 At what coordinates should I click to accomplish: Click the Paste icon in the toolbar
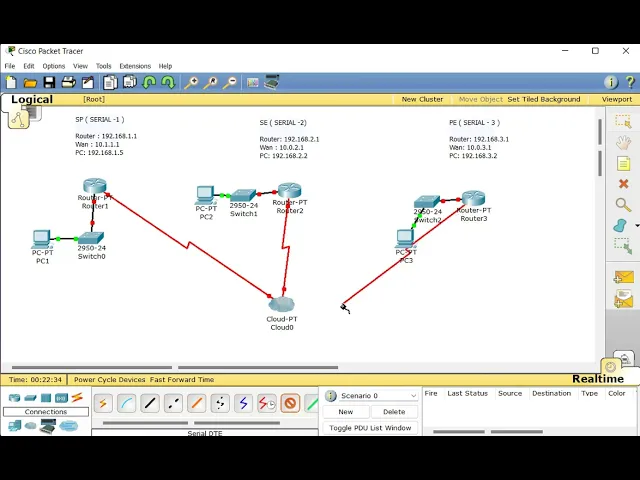130,82
